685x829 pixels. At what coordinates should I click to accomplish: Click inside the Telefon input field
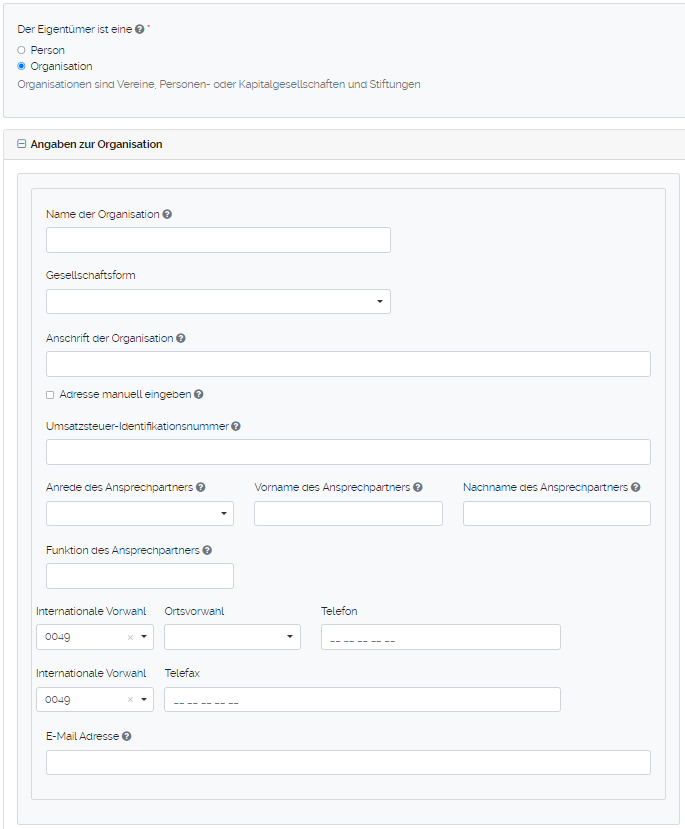coord(440,636)
